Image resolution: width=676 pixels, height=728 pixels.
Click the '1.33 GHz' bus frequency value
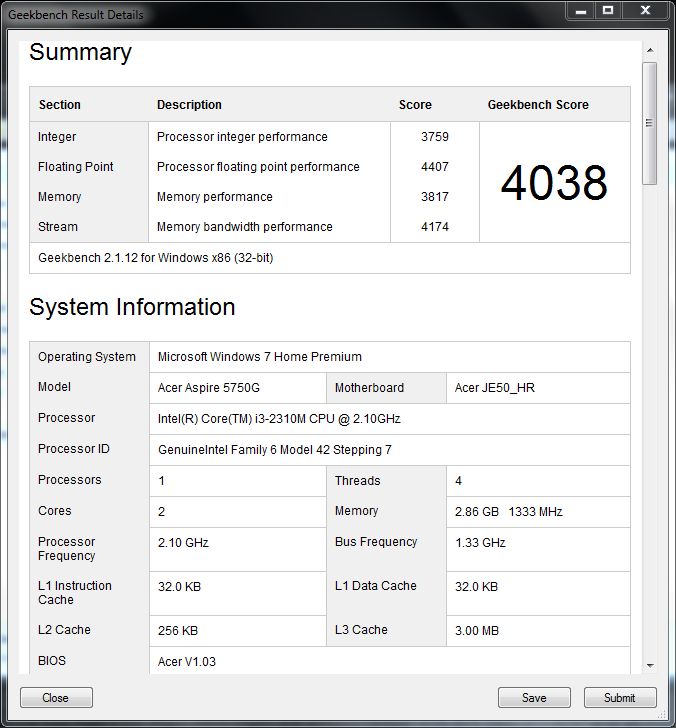pyautogui.click(x=480, y=543)
